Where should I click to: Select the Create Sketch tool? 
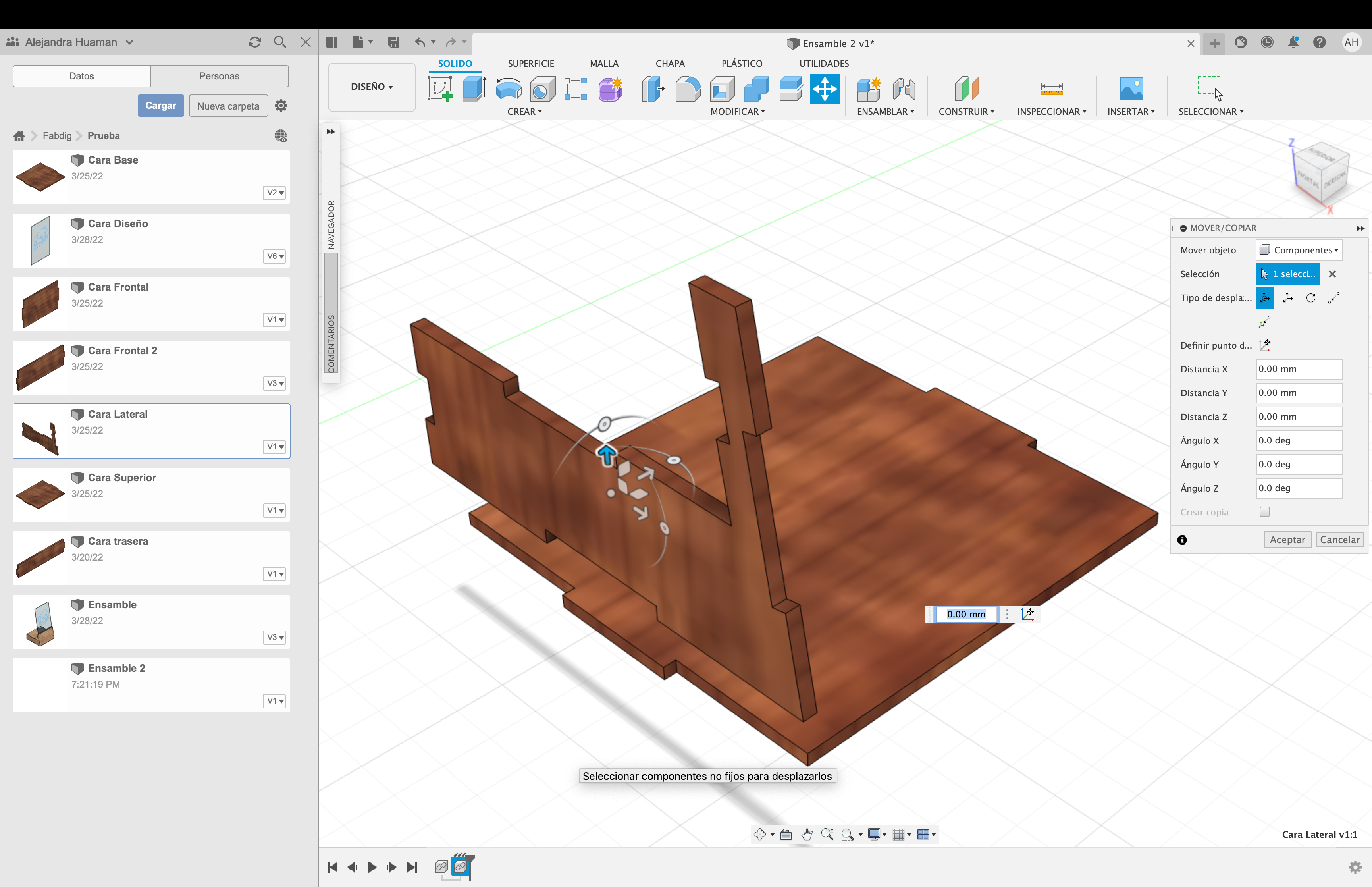coord(440,89)
